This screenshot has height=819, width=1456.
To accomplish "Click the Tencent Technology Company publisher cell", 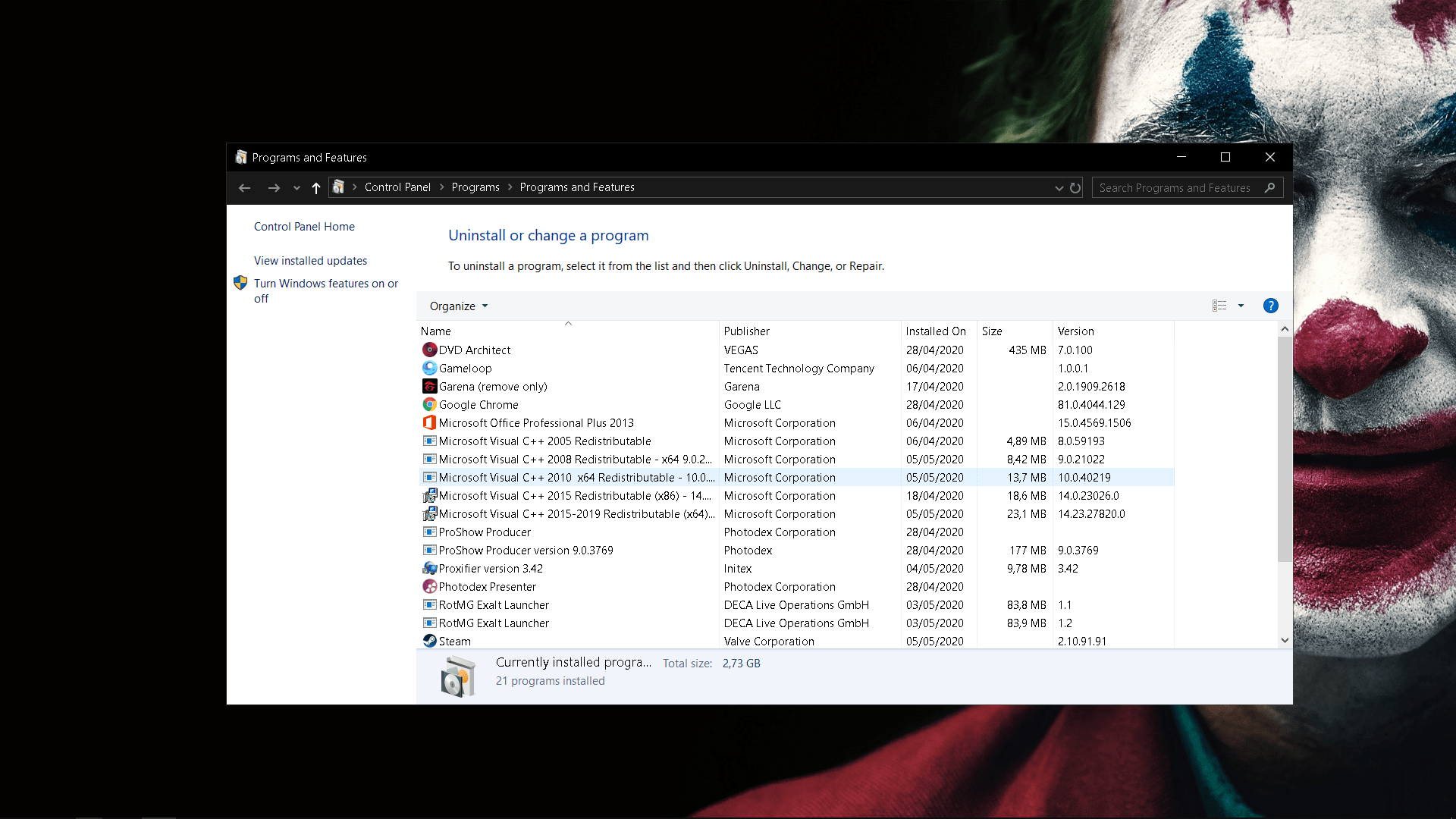I will tap(799, 368).
